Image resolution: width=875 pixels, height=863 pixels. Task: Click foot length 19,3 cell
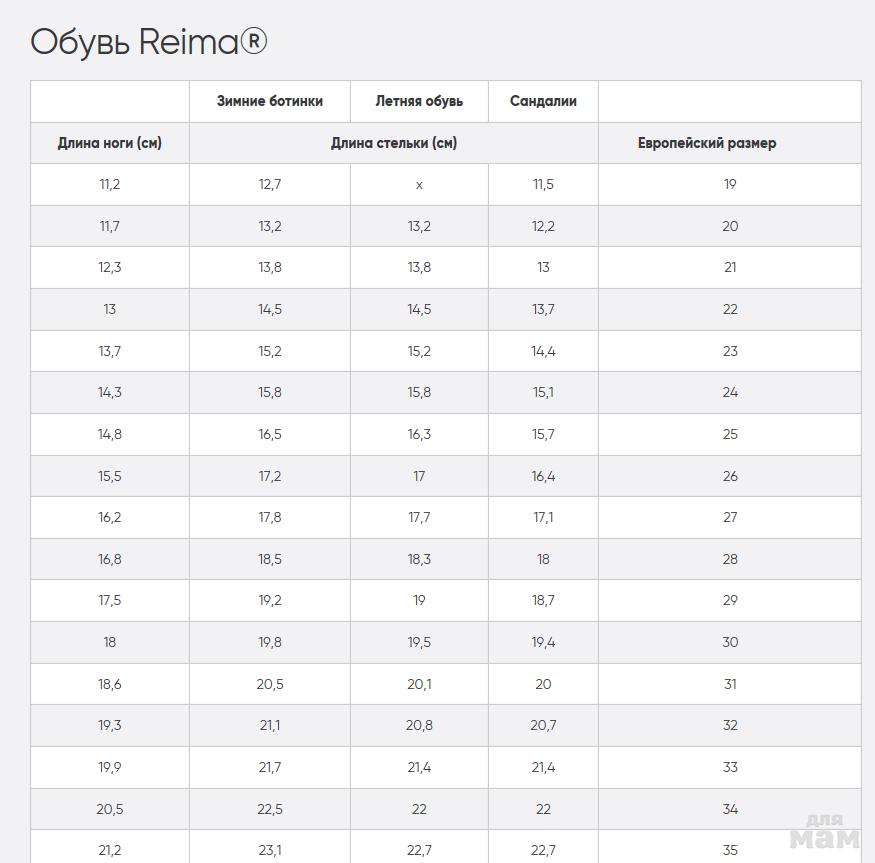[109, 725]
